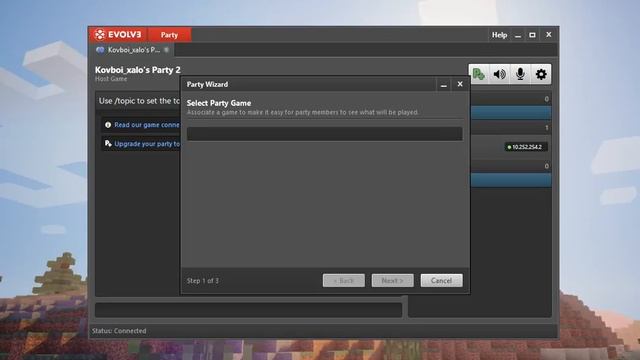
Task: Click the Select Party Game heading
Action: [x=219, y=103]
